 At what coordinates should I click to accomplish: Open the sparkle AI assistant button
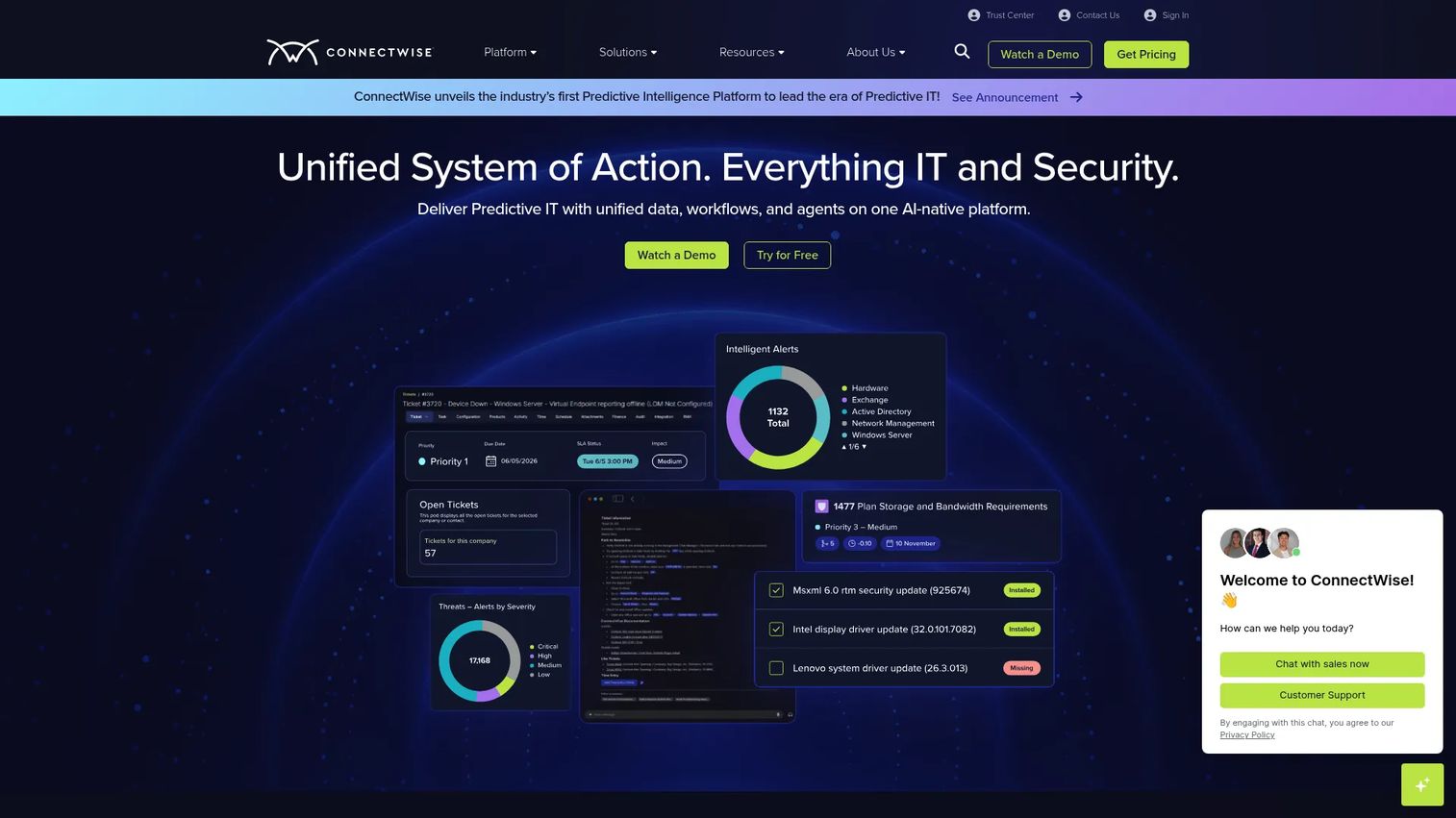pos(1422,784)
